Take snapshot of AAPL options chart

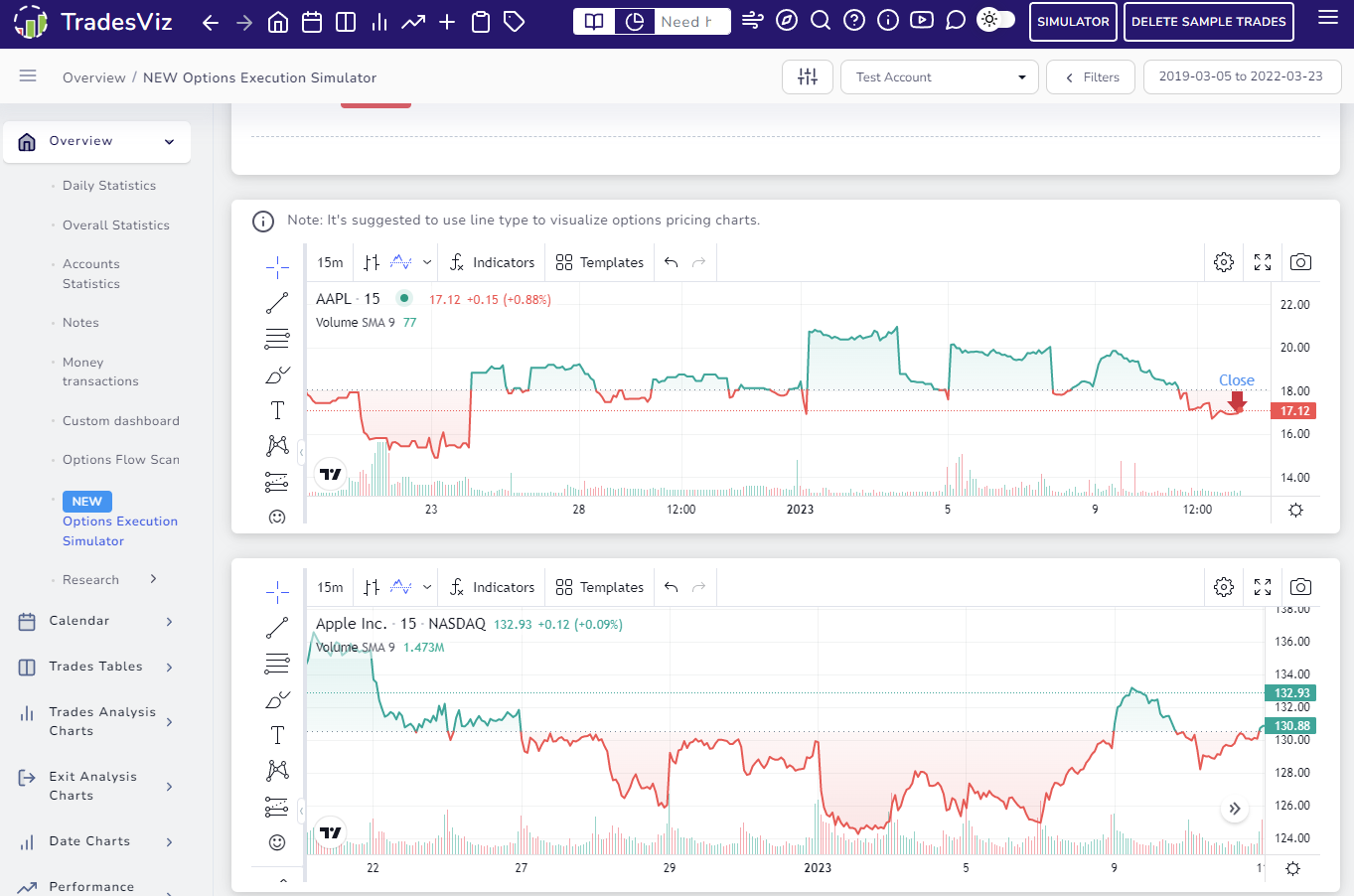tap(1300, 262)
